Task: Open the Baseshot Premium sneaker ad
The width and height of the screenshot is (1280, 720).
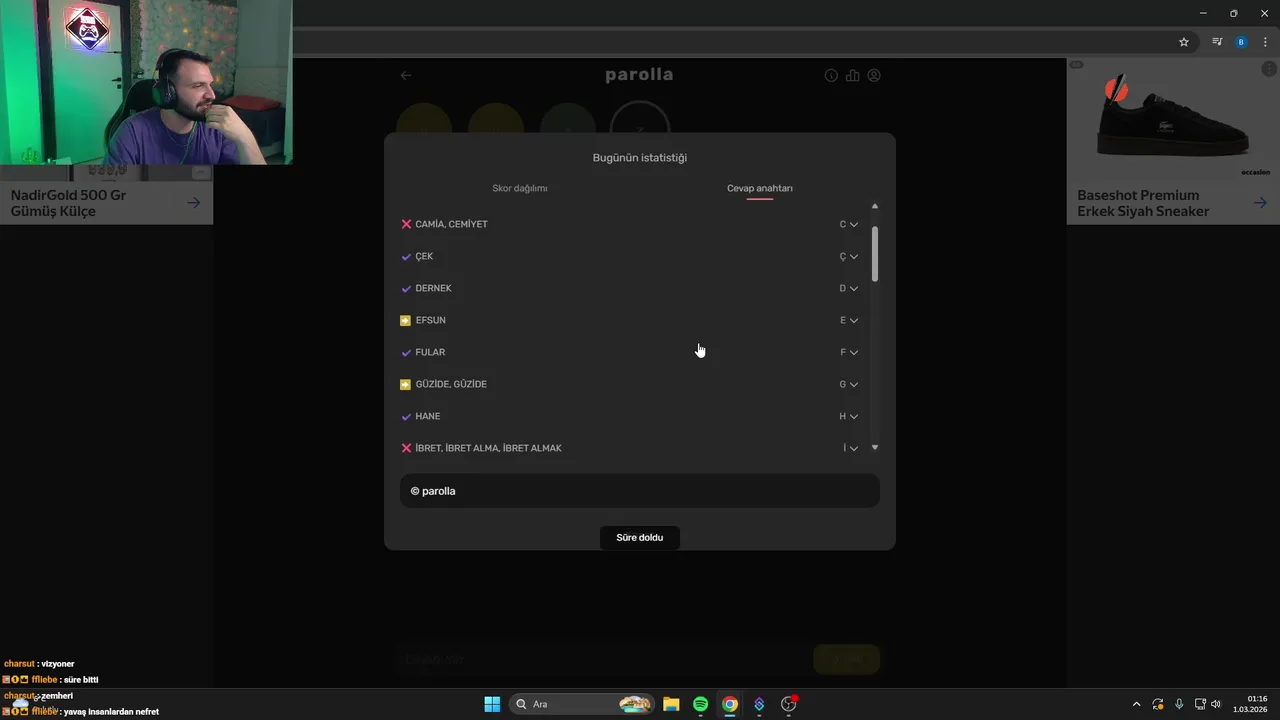Action: 1143,203
